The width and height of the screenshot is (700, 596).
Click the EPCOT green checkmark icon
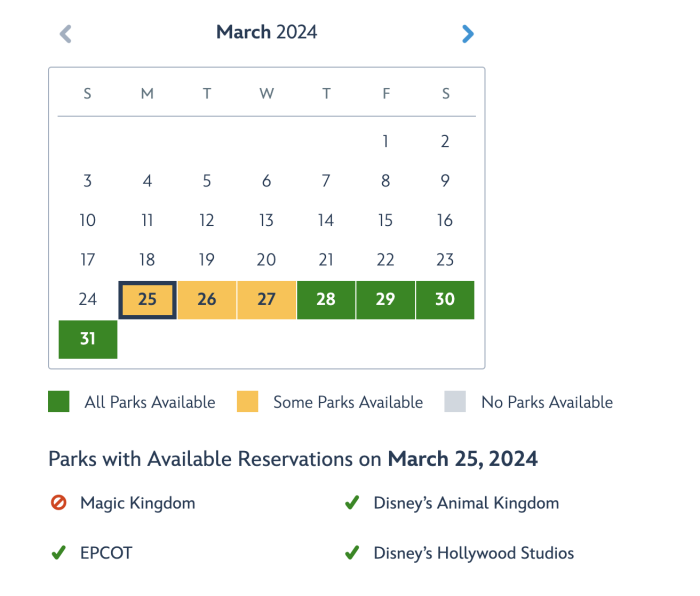58,553
